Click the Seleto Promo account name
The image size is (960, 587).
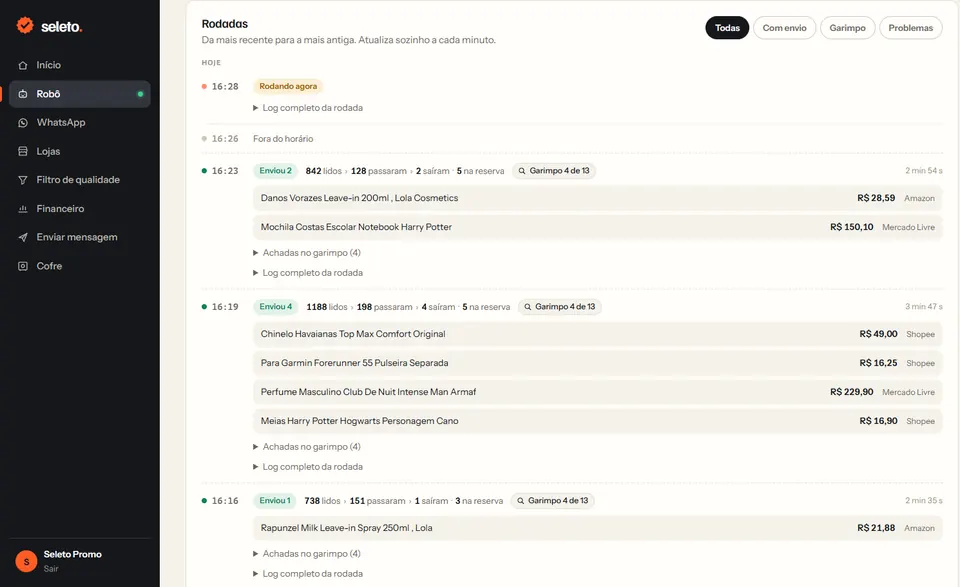point(72,554)
